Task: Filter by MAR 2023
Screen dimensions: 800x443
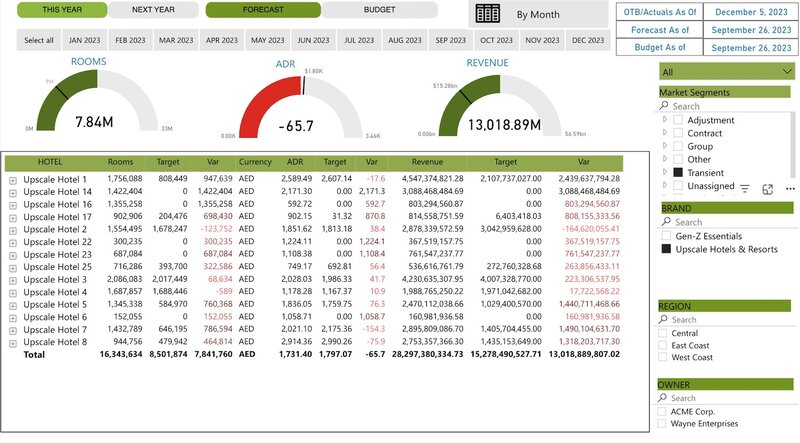Action: click(176, 40)
